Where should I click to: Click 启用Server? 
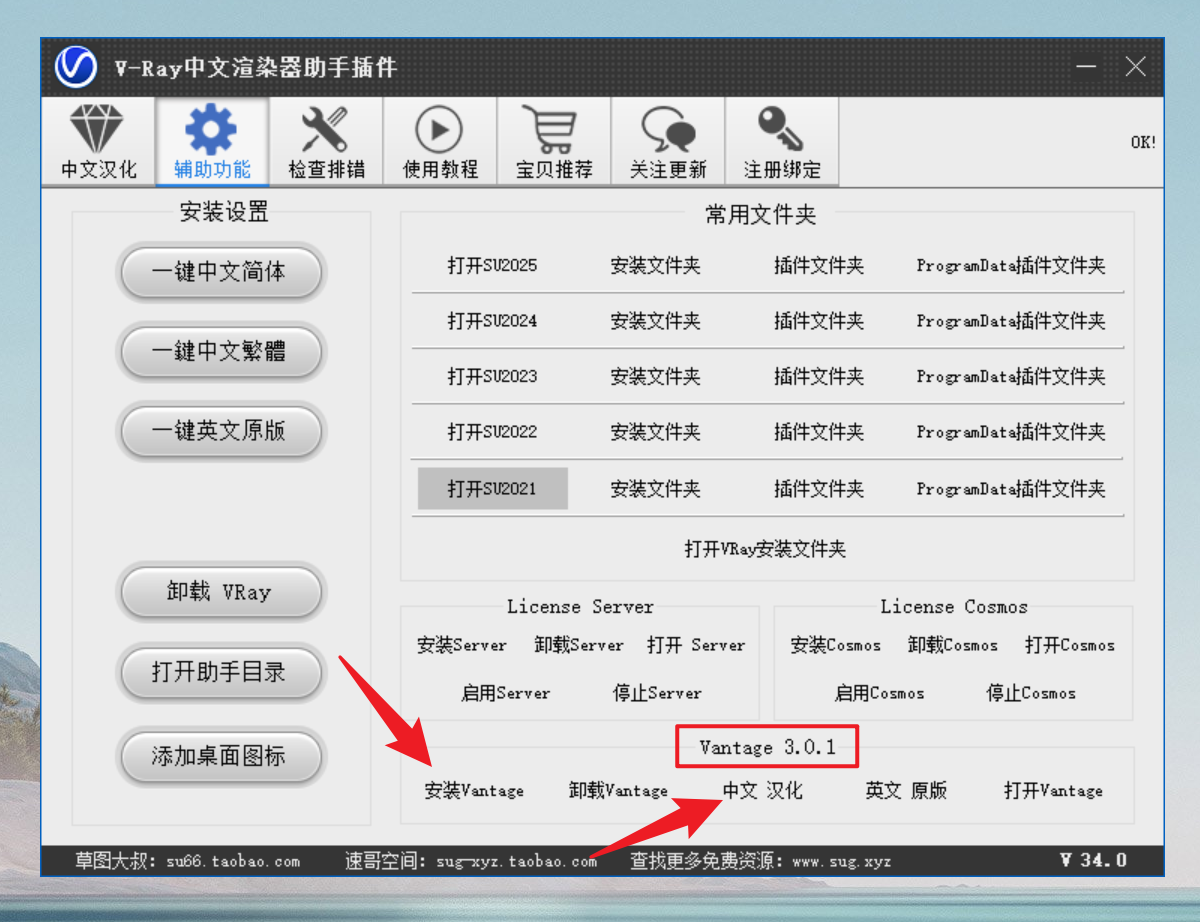coord(506,693)
